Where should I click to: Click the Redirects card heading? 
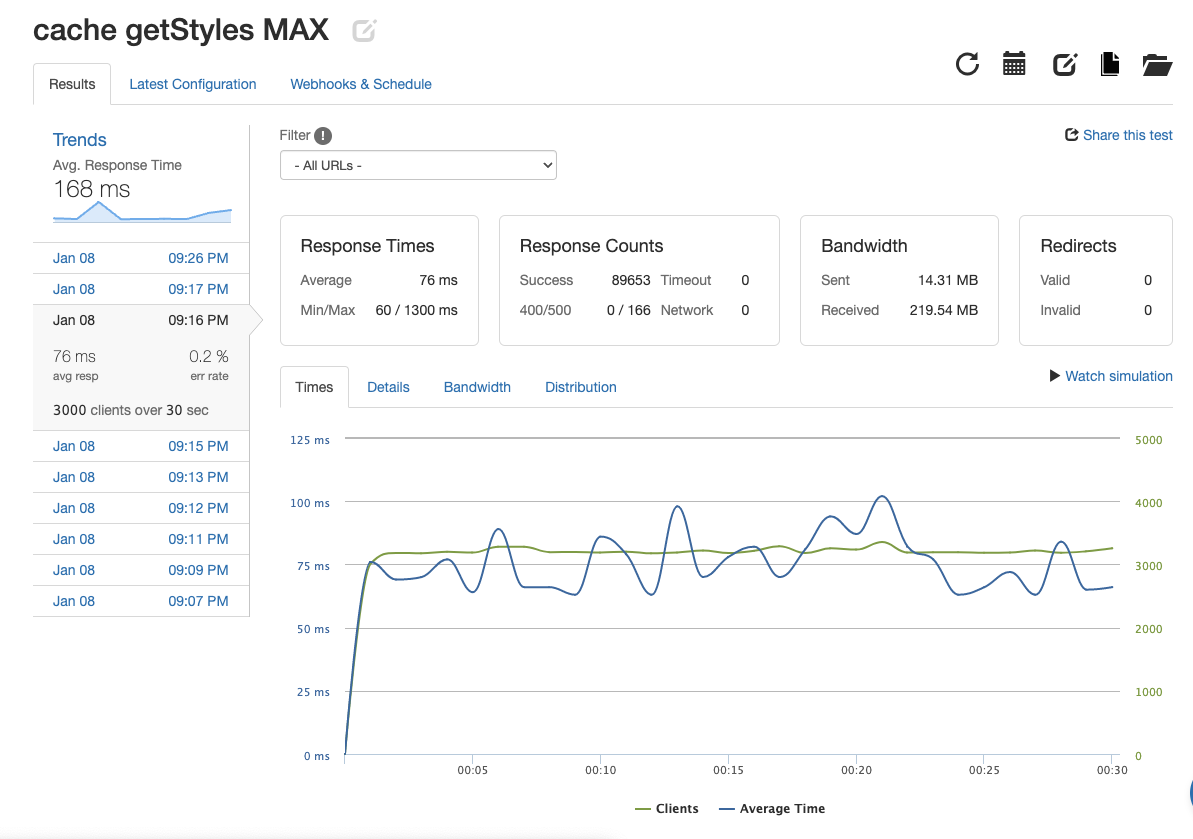click(1078, 246)
